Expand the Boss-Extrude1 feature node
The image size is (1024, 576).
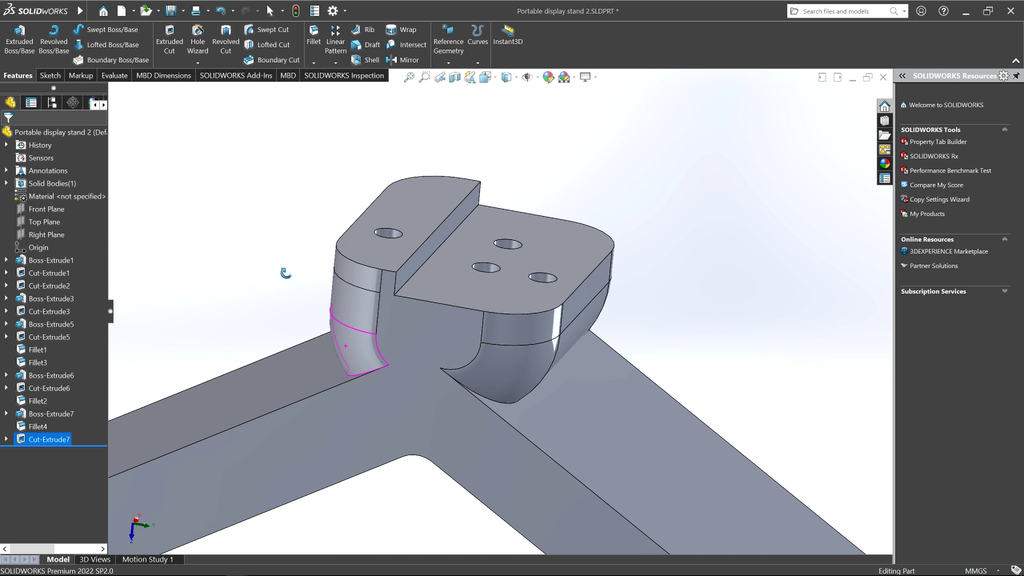tap(7, 260)
